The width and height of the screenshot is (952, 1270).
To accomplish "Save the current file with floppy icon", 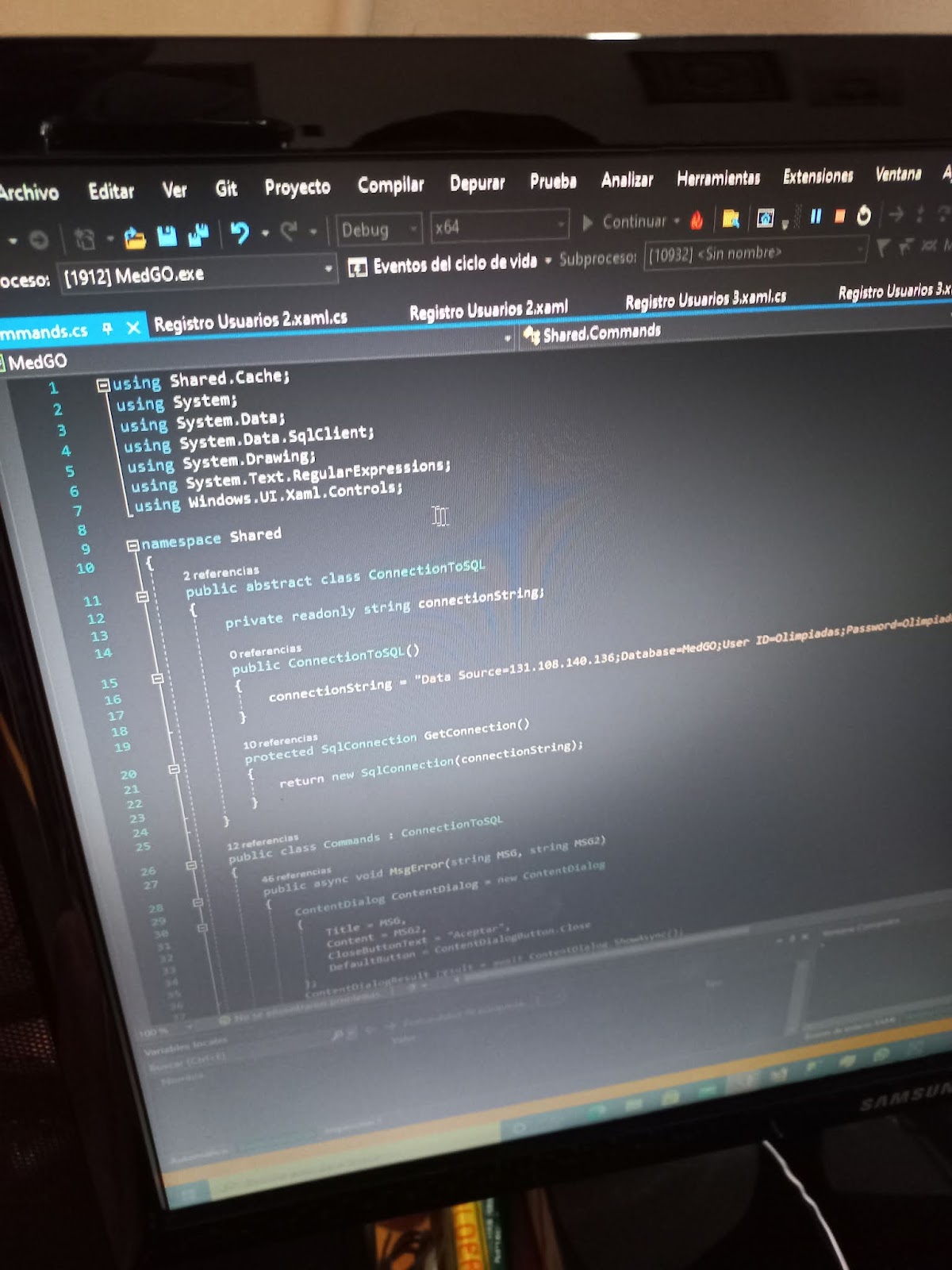I will point(167,236).
